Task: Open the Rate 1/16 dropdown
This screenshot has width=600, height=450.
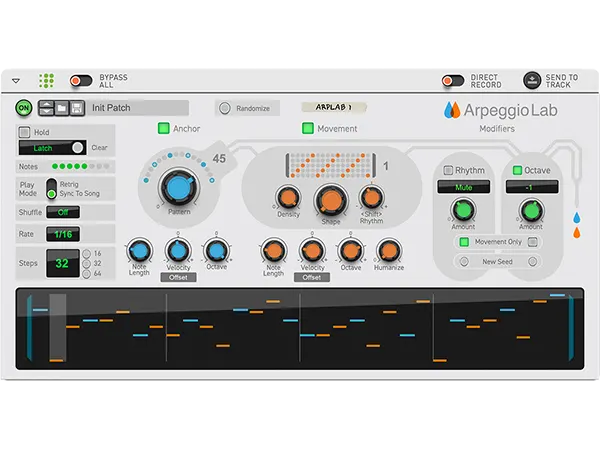Action: [63, 234]
